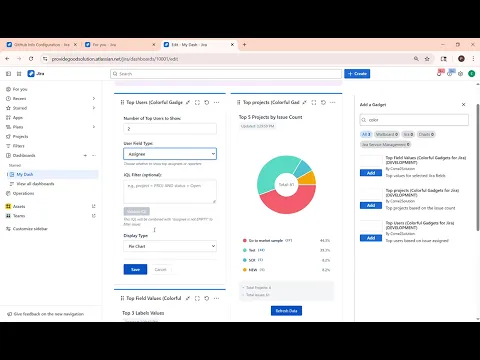
Task: Select the All filter chip
Action: 366,134
